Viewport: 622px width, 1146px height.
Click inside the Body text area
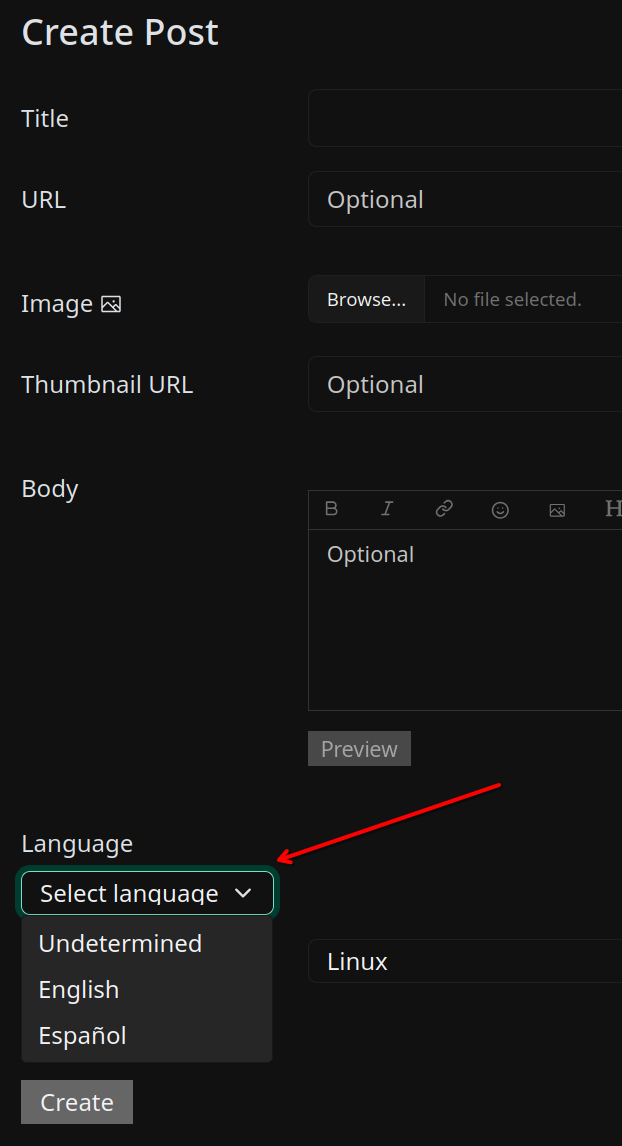click(465, 619)
